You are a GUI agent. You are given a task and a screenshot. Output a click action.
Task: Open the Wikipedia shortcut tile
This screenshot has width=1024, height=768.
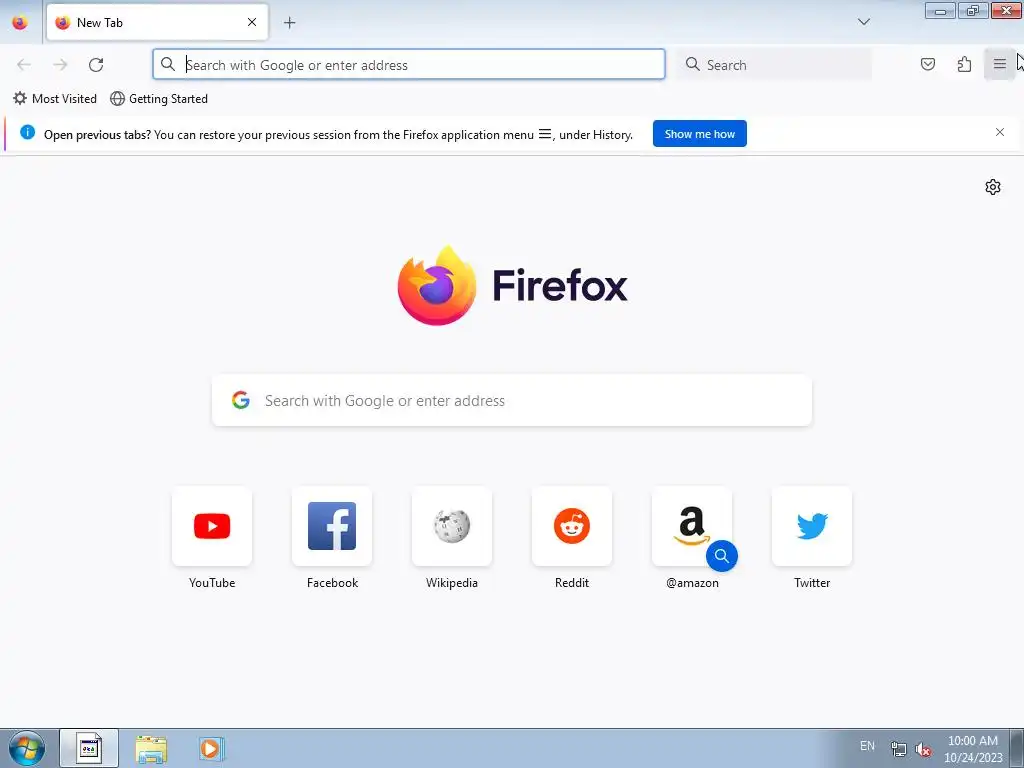point(452,526)
